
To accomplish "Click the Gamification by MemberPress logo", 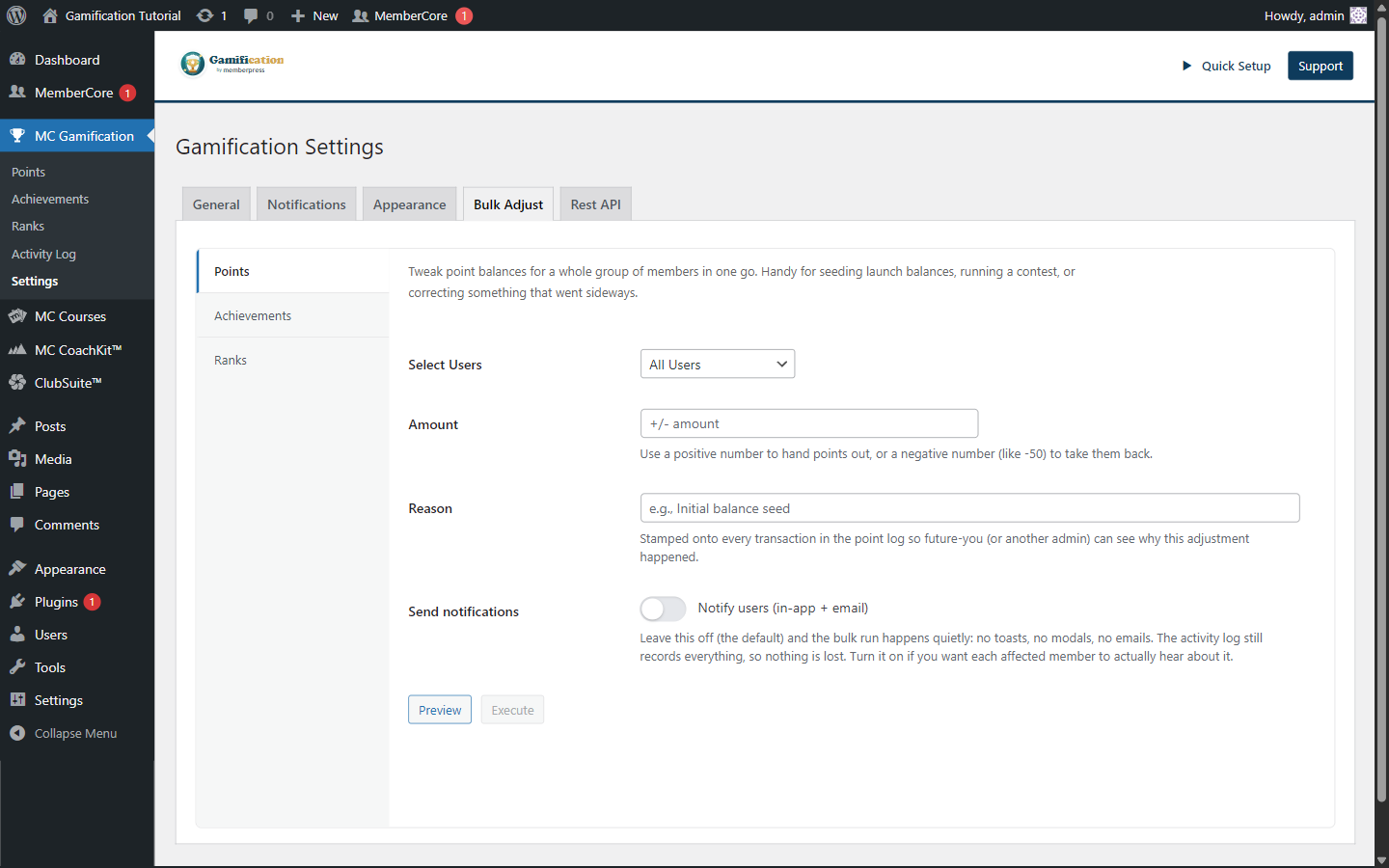I will (232, 64).
